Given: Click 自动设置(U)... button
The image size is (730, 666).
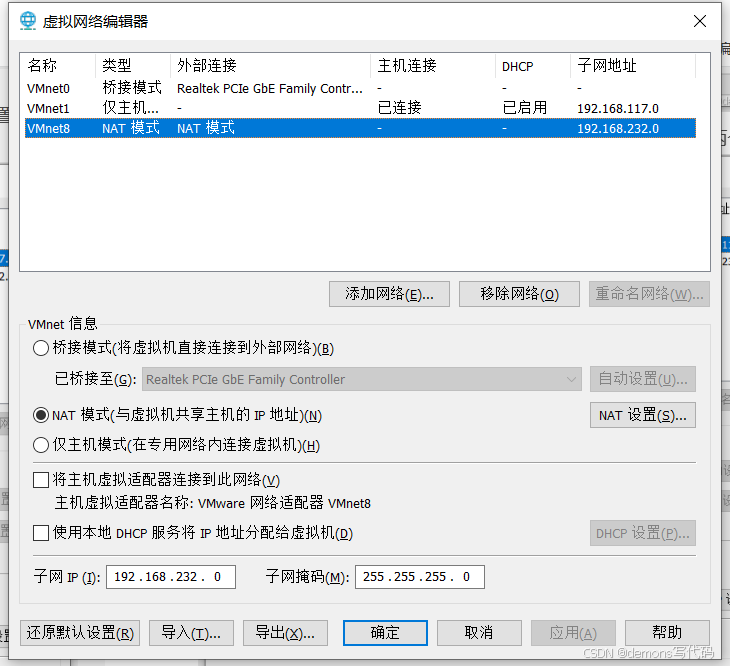Looking at the screenshot, I should tap(643, 379).
